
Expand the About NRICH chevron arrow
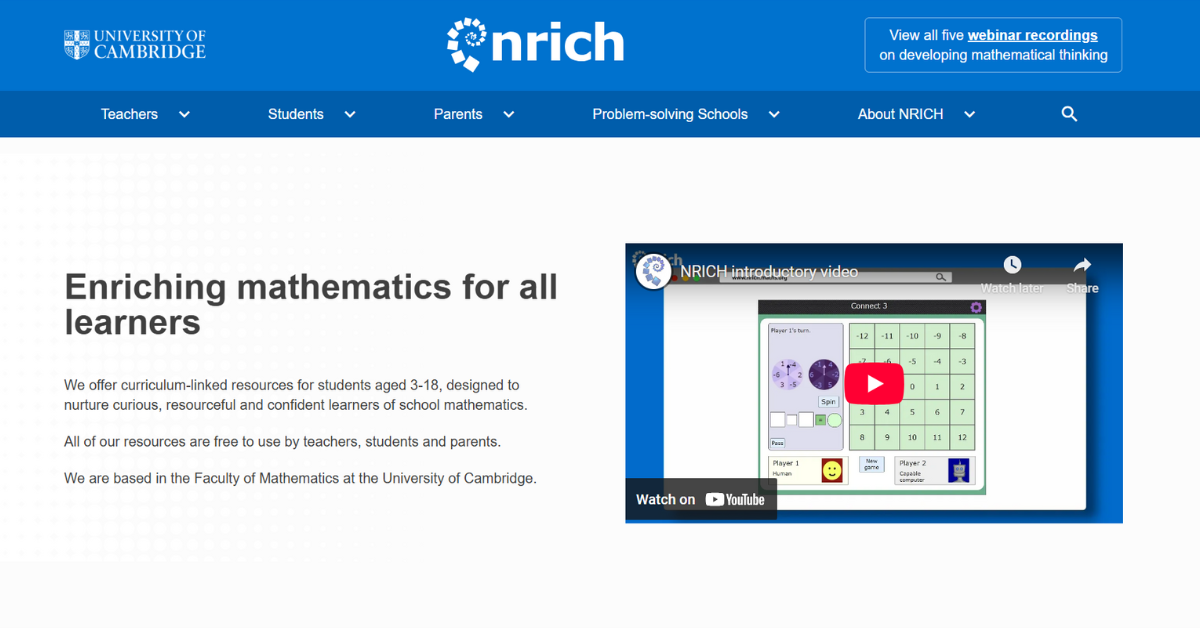(969, 114)
